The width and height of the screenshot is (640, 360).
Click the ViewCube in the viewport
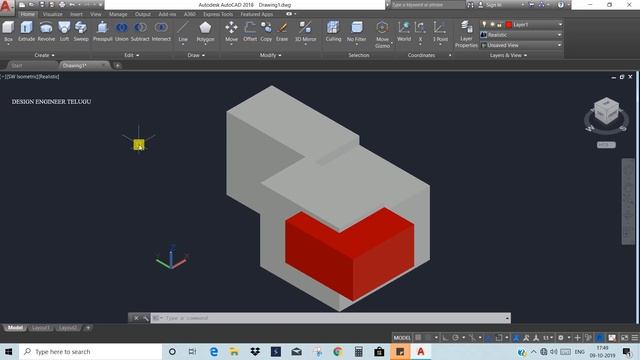pyautogui.click(x=607, y=111)
